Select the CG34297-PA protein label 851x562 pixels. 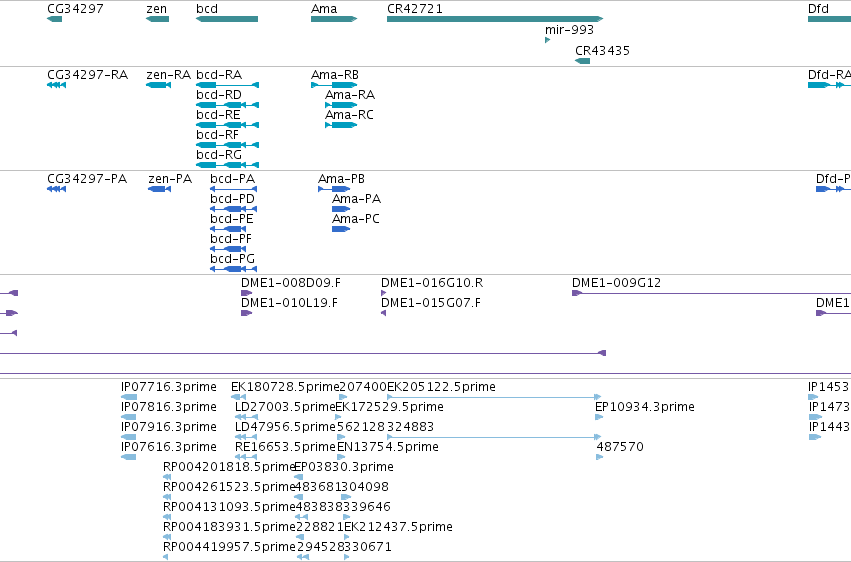[x=87, y=179]
